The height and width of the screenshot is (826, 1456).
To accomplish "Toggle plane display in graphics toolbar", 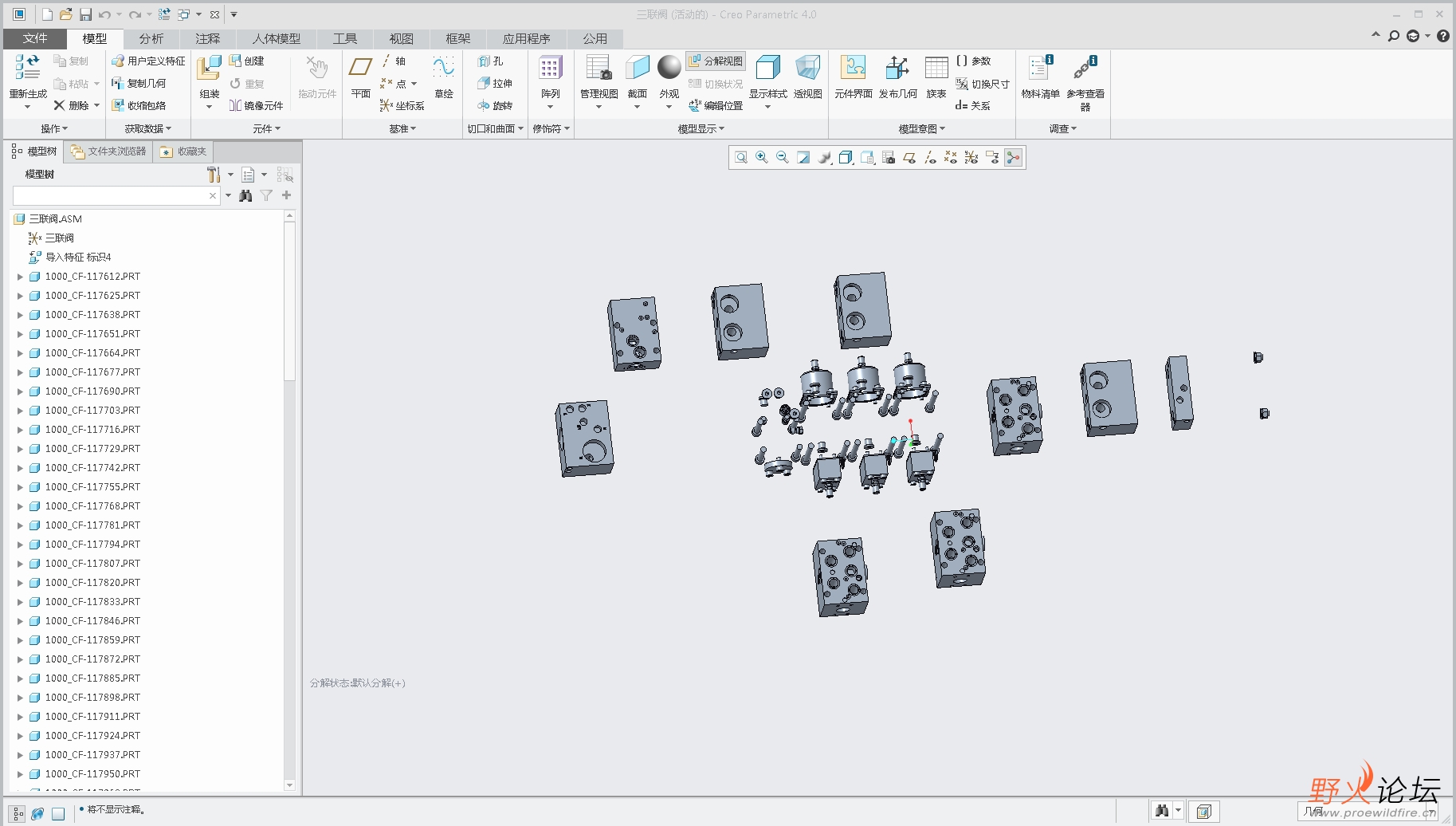I will (x=909, y=158).
